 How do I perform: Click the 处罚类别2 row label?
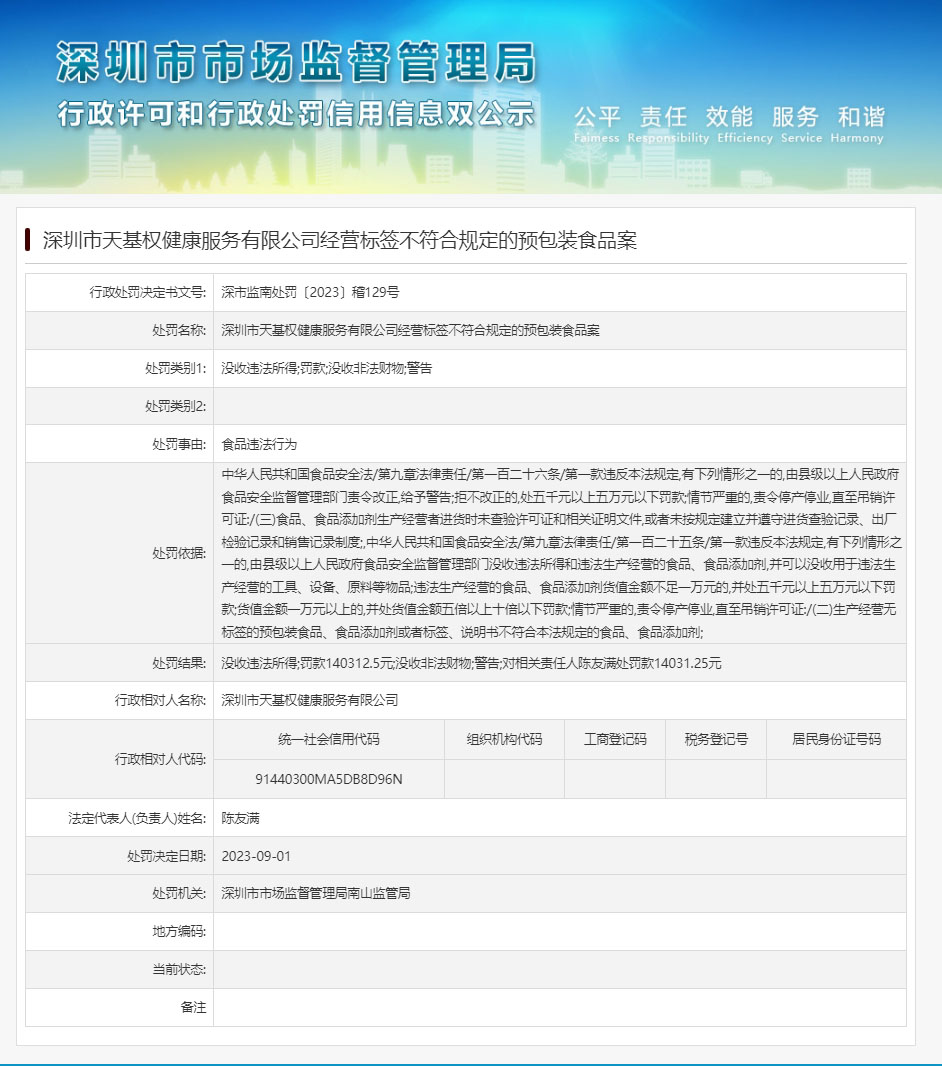click(x=175, y=407)
